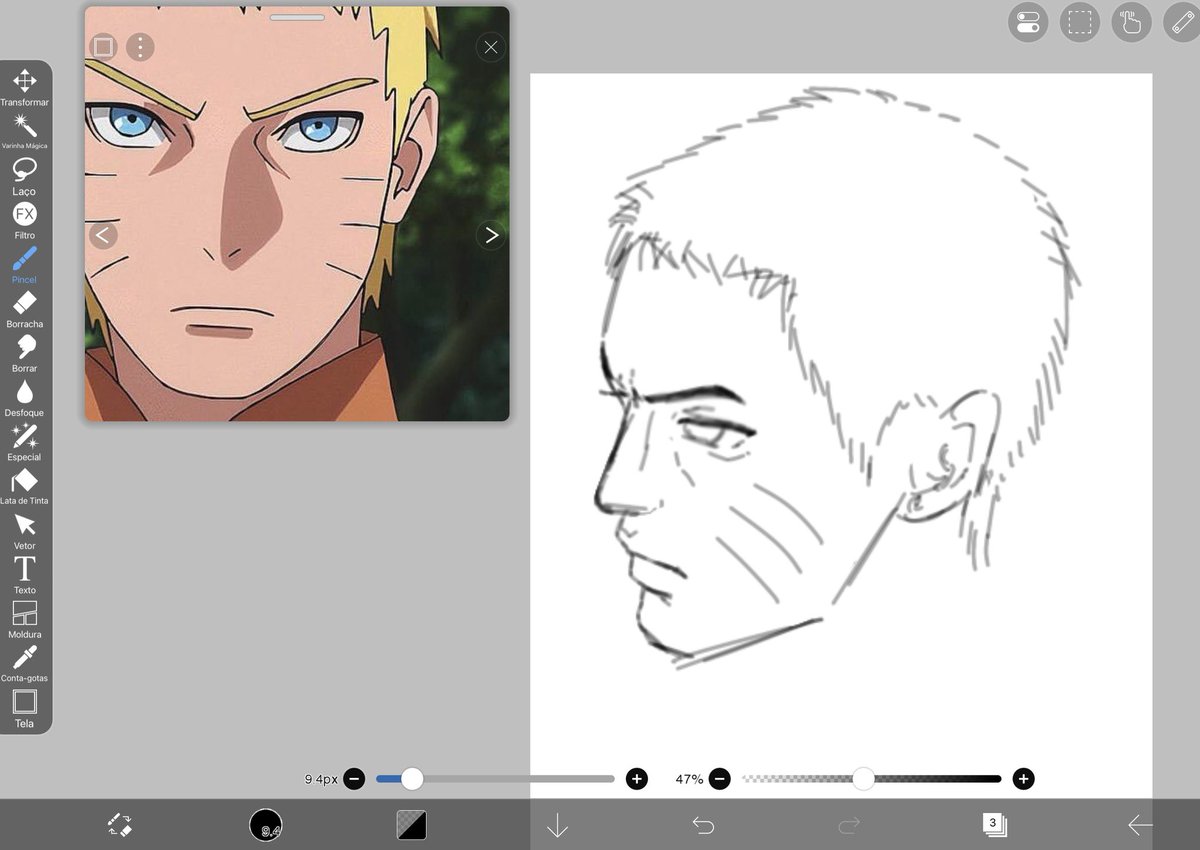Close the reference image window
The height and width of the screenshot is (850, 1200).
tap(490, 47)
